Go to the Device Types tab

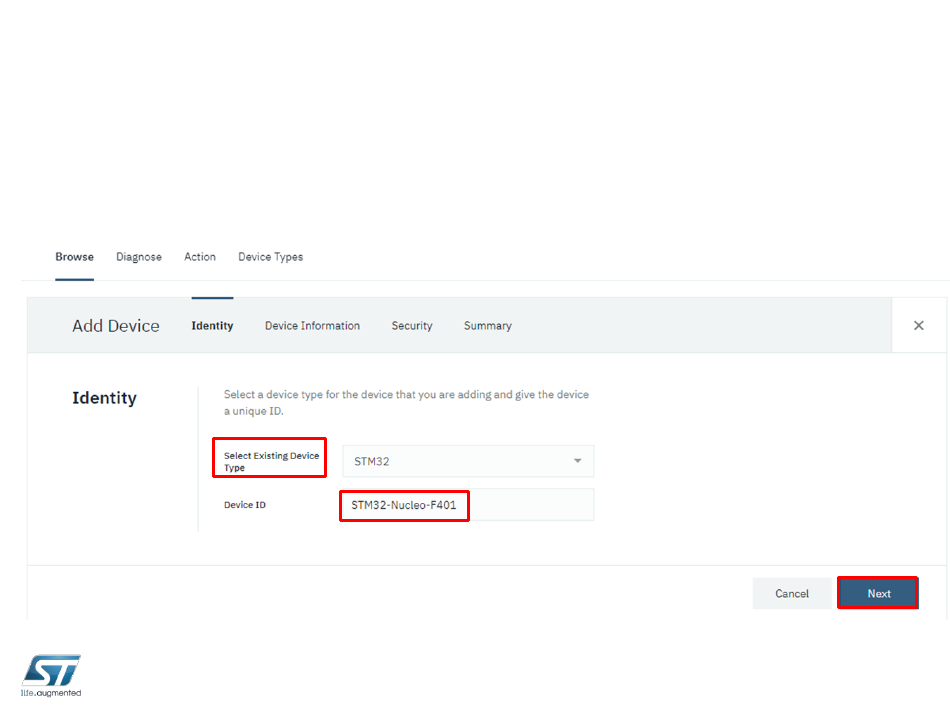click(270, 257)
